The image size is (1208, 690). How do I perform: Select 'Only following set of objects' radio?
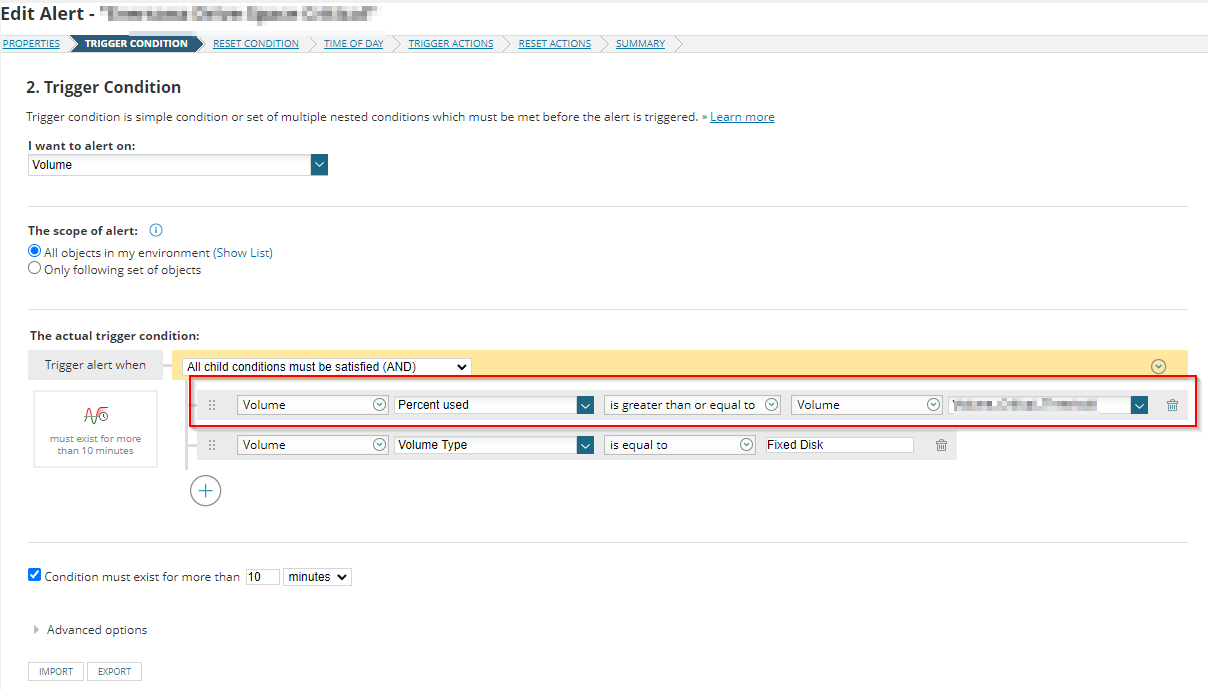point(35,269)
